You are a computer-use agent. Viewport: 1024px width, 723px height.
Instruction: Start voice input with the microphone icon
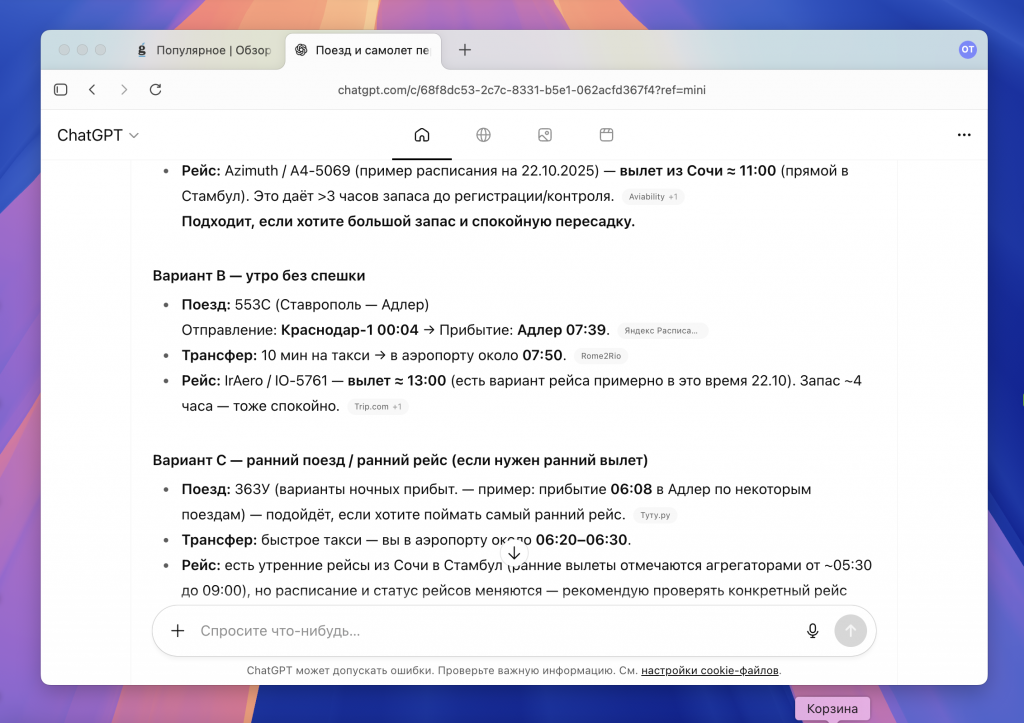pos(812,630)
